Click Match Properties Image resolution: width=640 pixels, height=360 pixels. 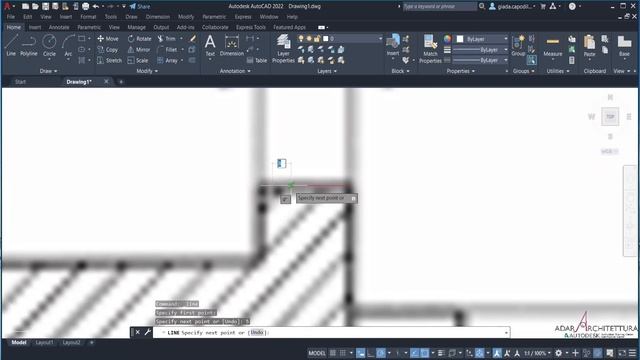(x=430, y=49)
